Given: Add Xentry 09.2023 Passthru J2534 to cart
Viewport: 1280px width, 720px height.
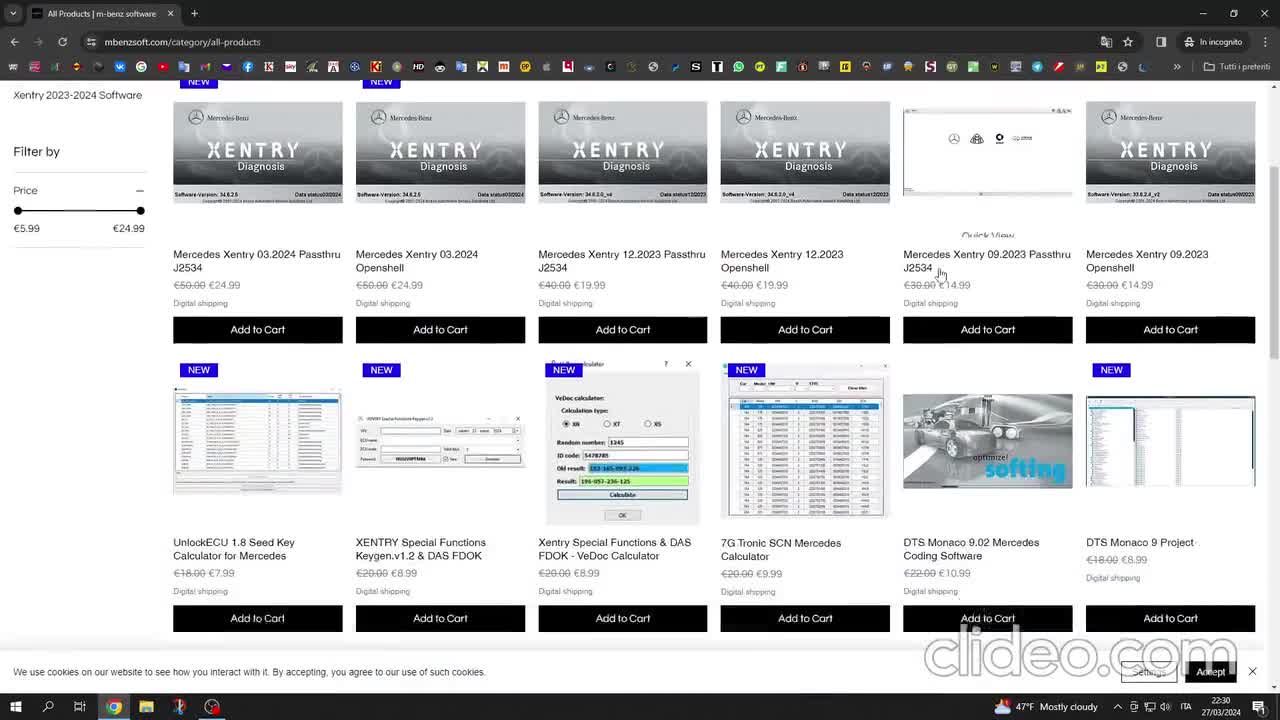Looking at the screenshot, I should [x=988, y=330].
